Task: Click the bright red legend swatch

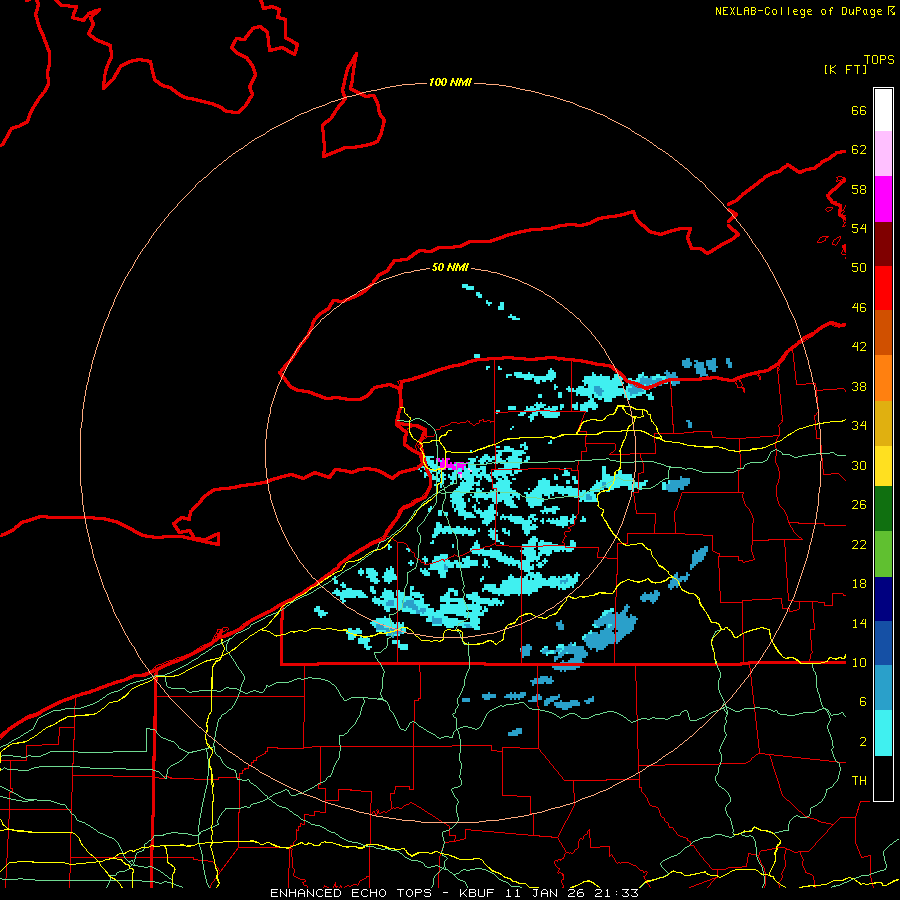Action: click(x=883, y=288)
